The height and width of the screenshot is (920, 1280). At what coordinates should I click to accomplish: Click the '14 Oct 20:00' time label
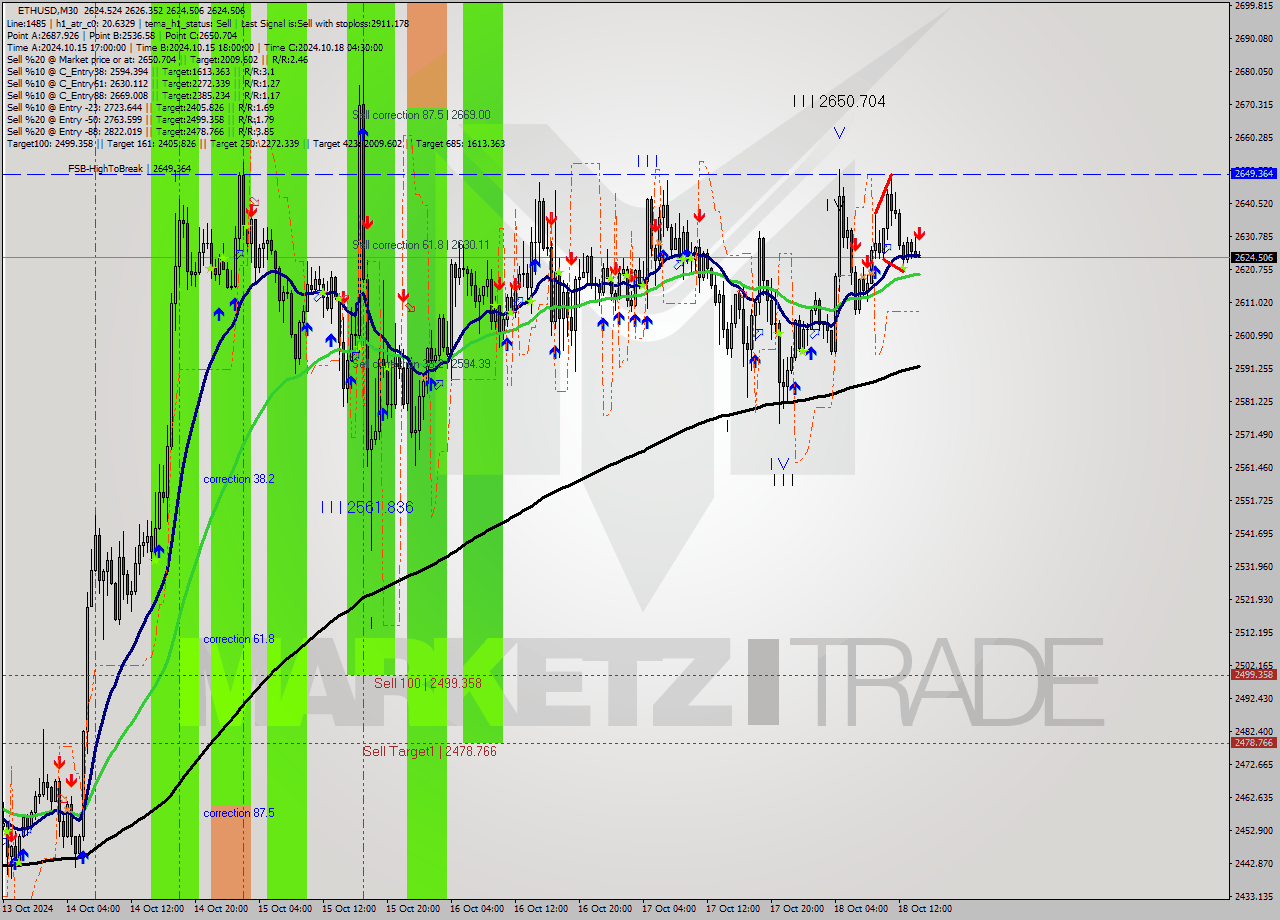(x=222, y=909)
